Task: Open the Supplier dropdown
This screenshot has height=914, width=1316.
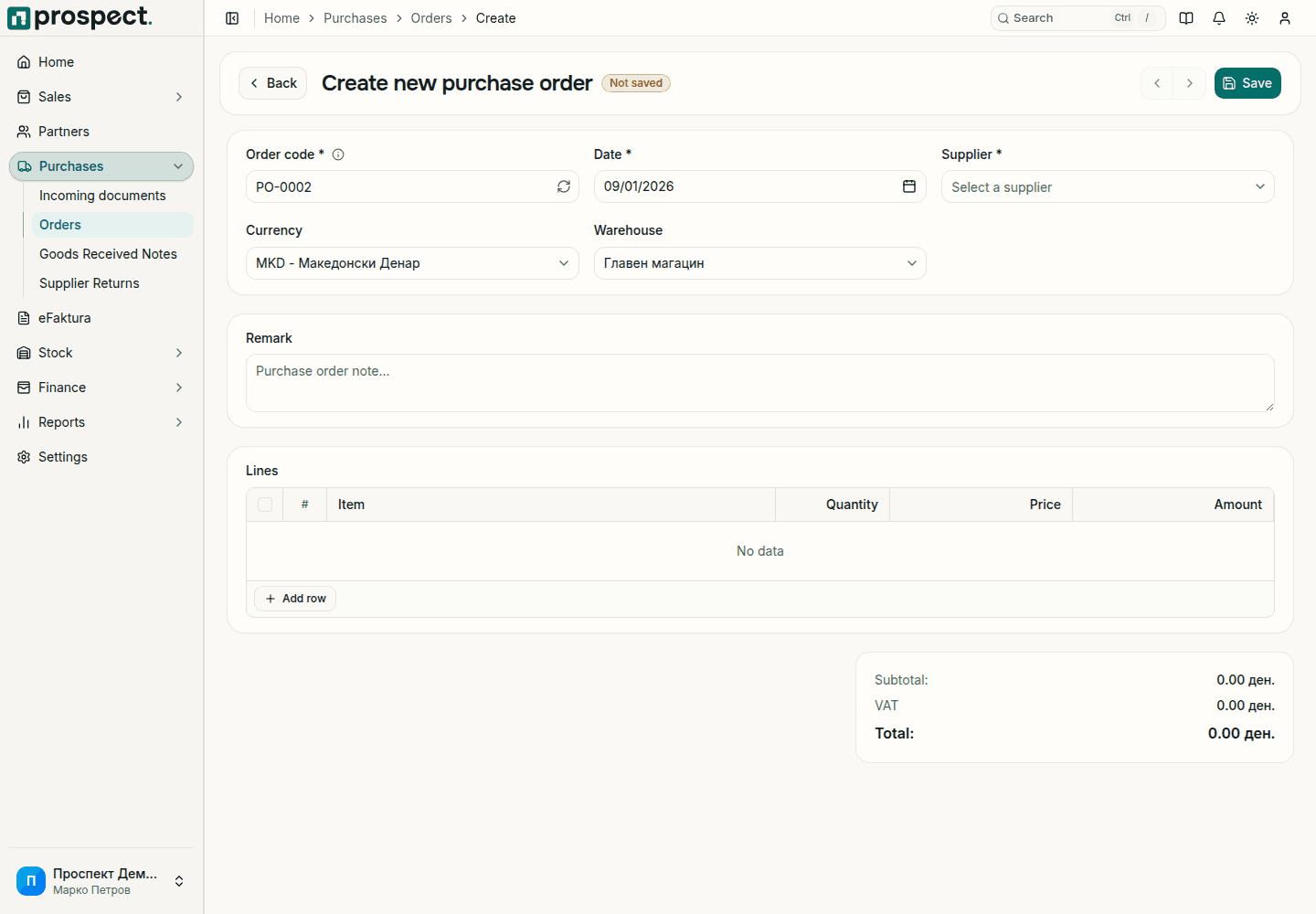Action: coord(1108,186)
